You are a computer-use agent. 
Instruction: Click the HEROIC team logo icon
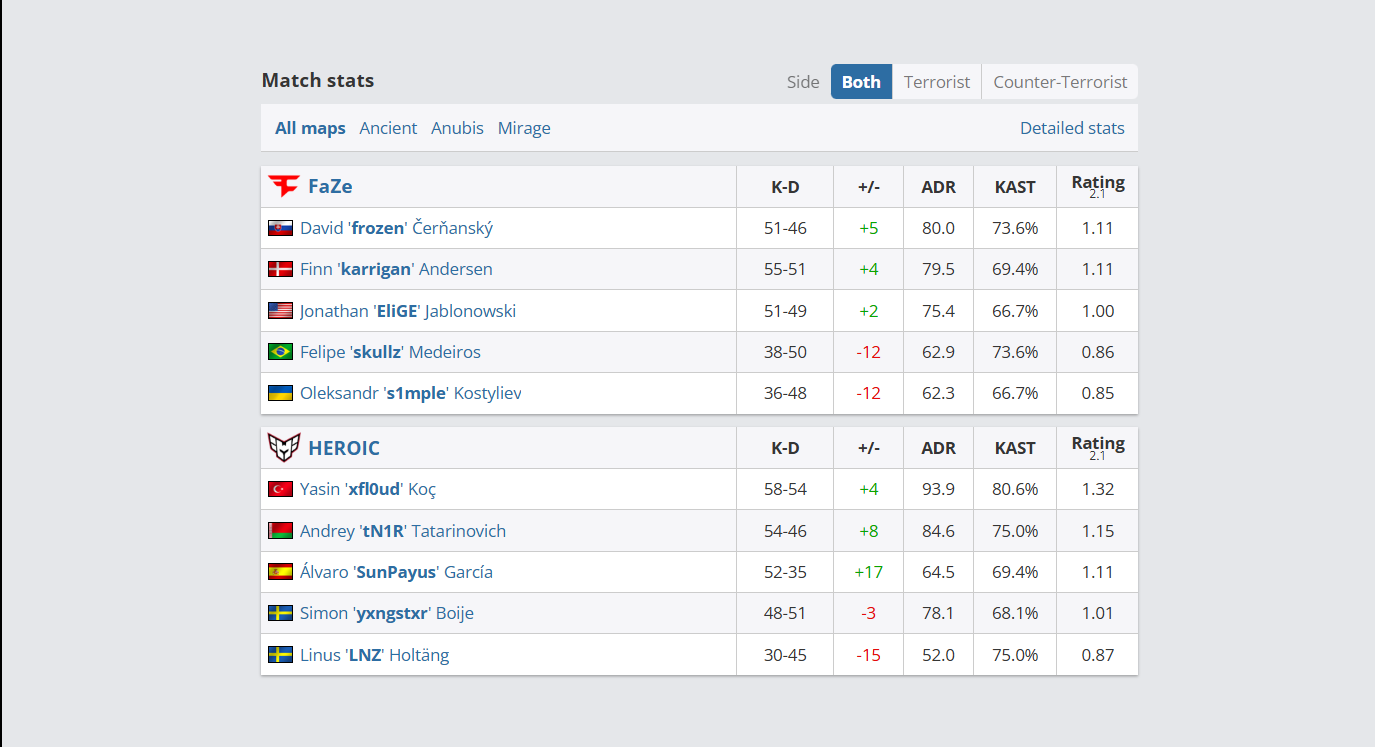click(284, 447)
